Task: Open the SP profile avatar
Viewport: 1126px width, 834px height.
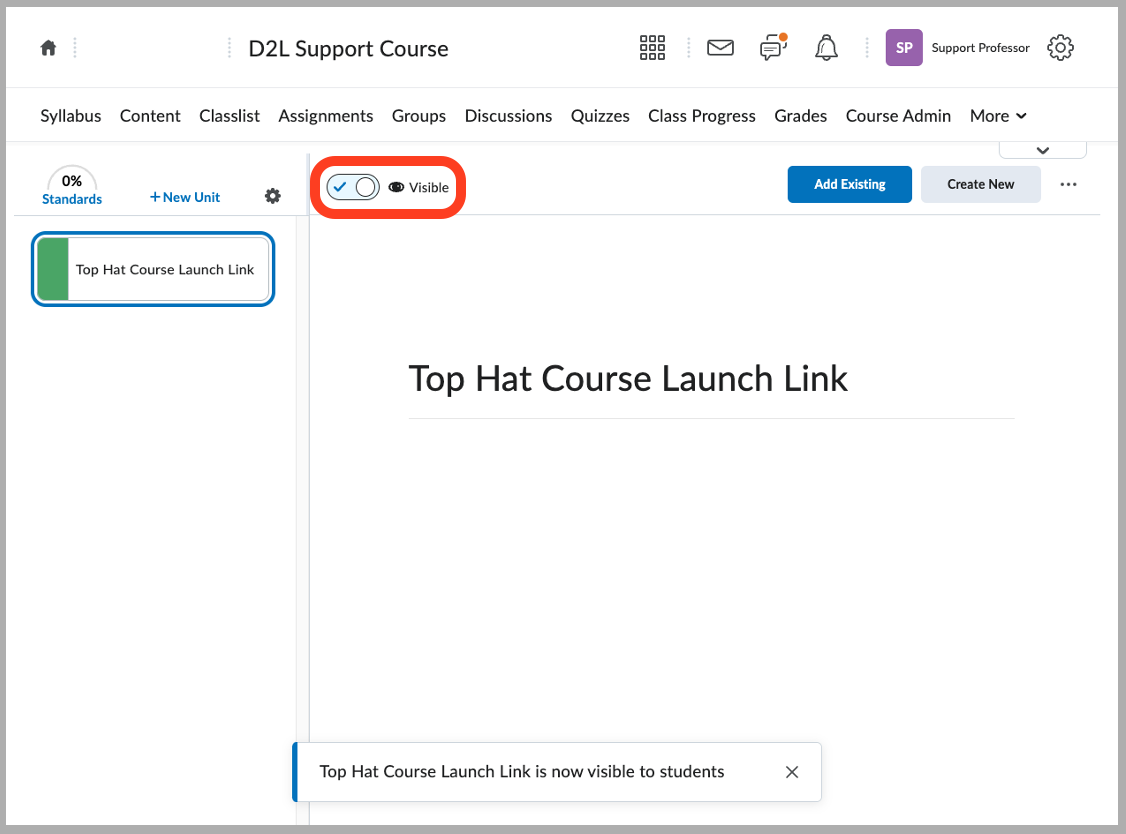Action: 903,47
